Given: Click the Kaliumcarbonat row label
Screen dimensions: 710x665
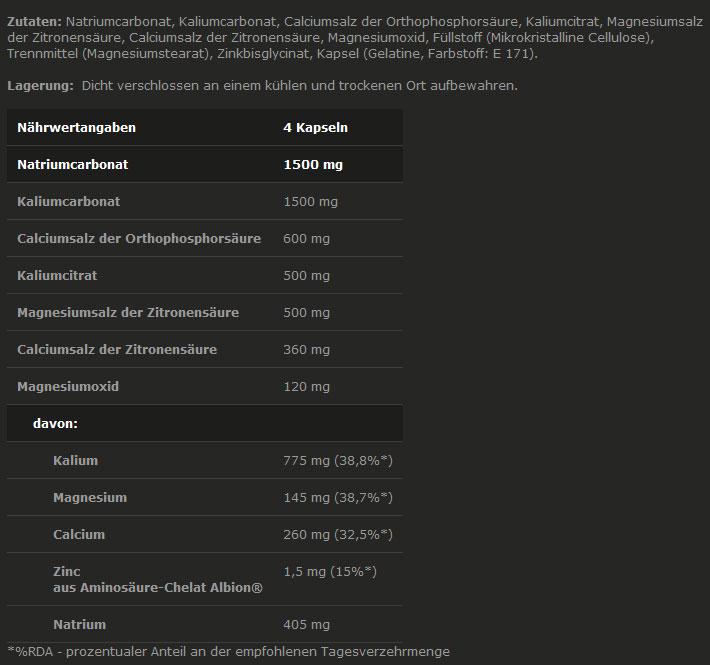Looking at the screenshot, I should pyautogui.click(x=68, y=202).
